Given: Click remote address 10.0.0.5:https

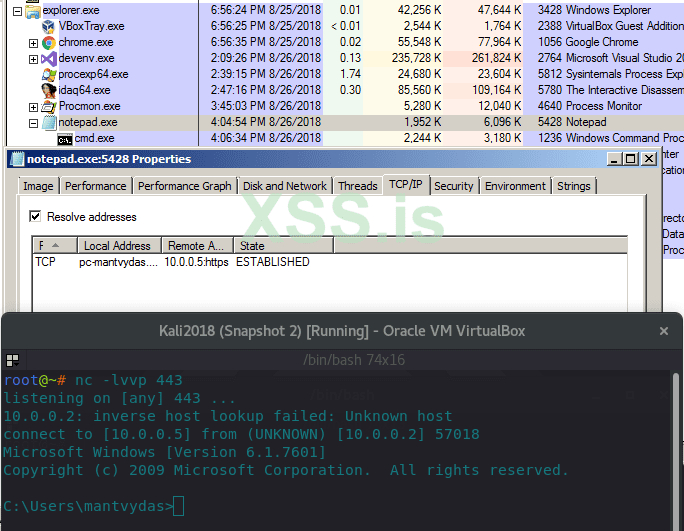Looking at the screenshot, I should click(196, 262).
